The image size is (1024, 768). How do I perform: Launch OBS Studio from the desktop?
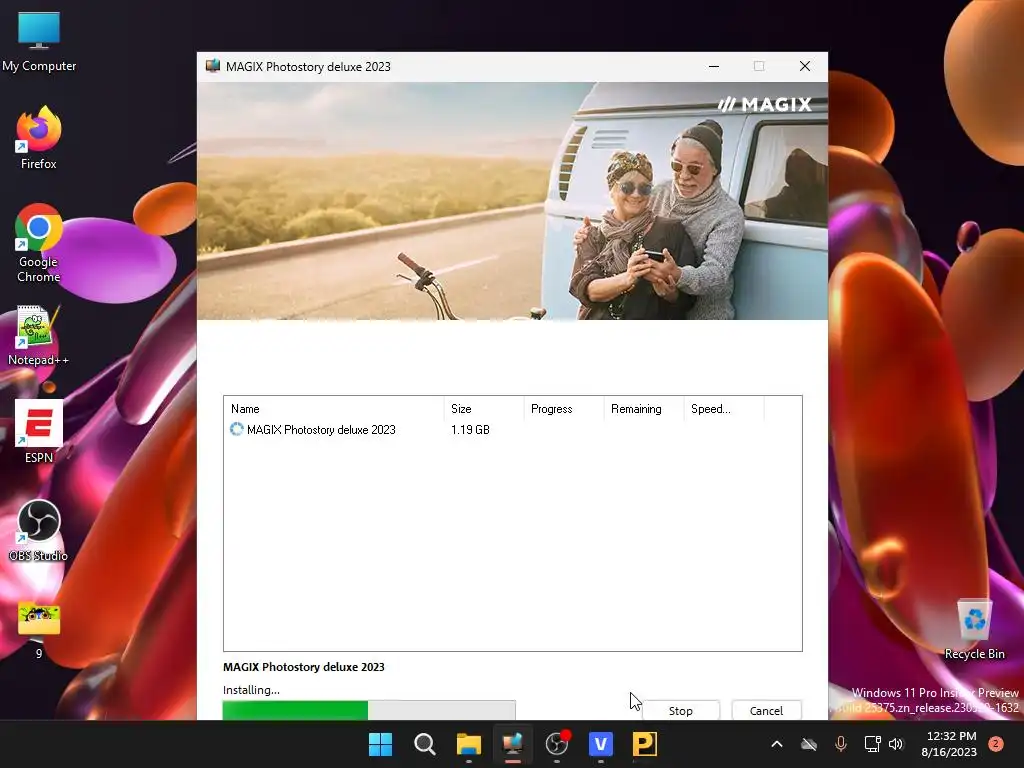pyautogui.click(x=39, y=530)
